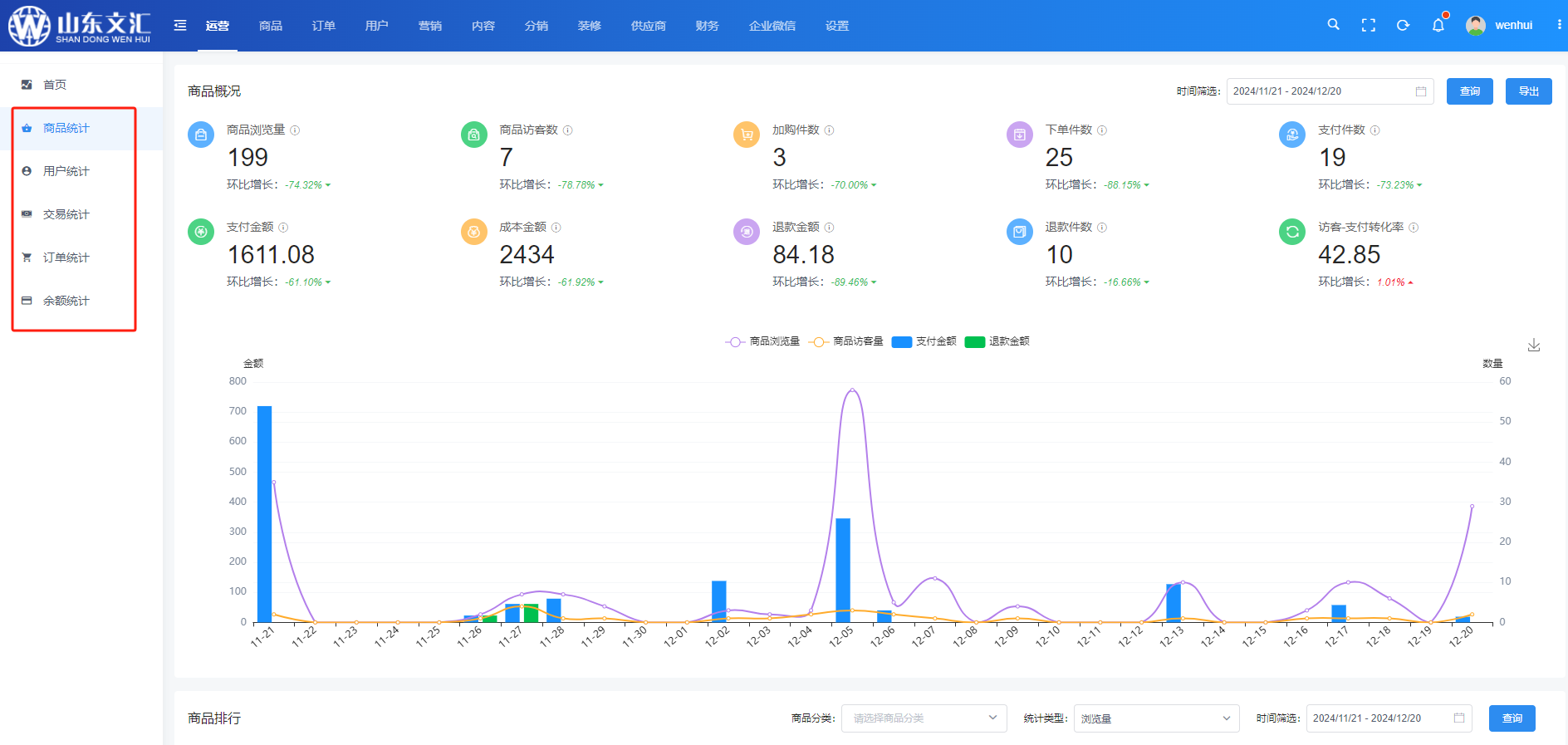The height and width of the screenshot is (745, 1568).
Task: Click info icon next to 访客-支付转化率
Action: pos(1414,228)
